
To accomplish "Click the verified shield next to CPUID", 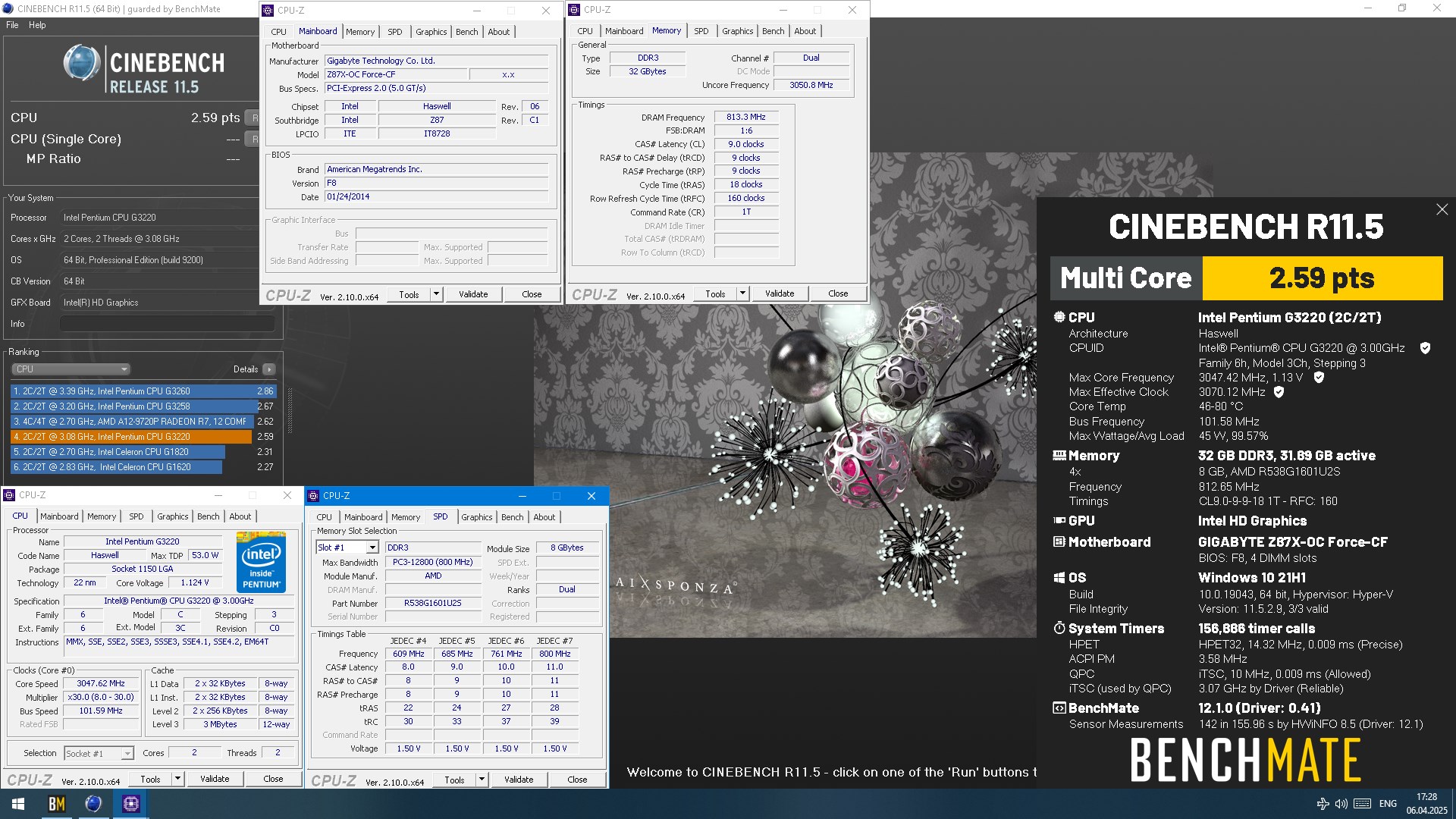I will [1425, 348].
